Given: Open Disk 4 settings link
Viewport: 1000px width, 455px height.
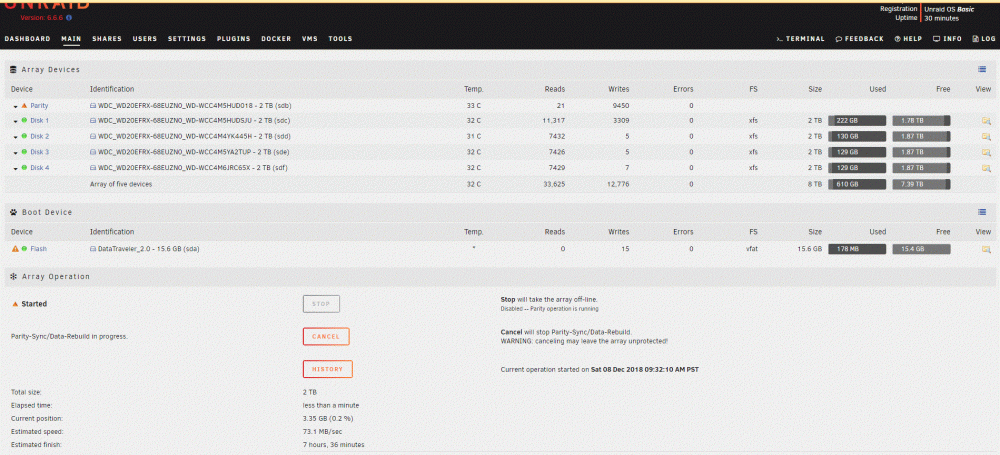Looking at the screenshot, I should click(x=40, y=168).
